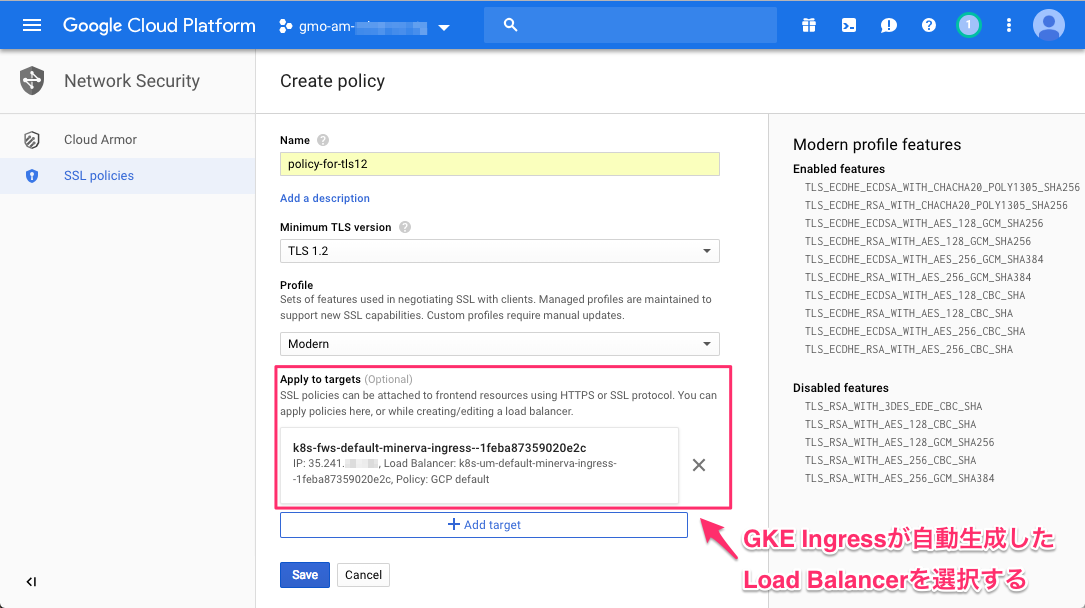Open the hamburger navigation menu
1085x608 pixels.
tap(32, 25)
